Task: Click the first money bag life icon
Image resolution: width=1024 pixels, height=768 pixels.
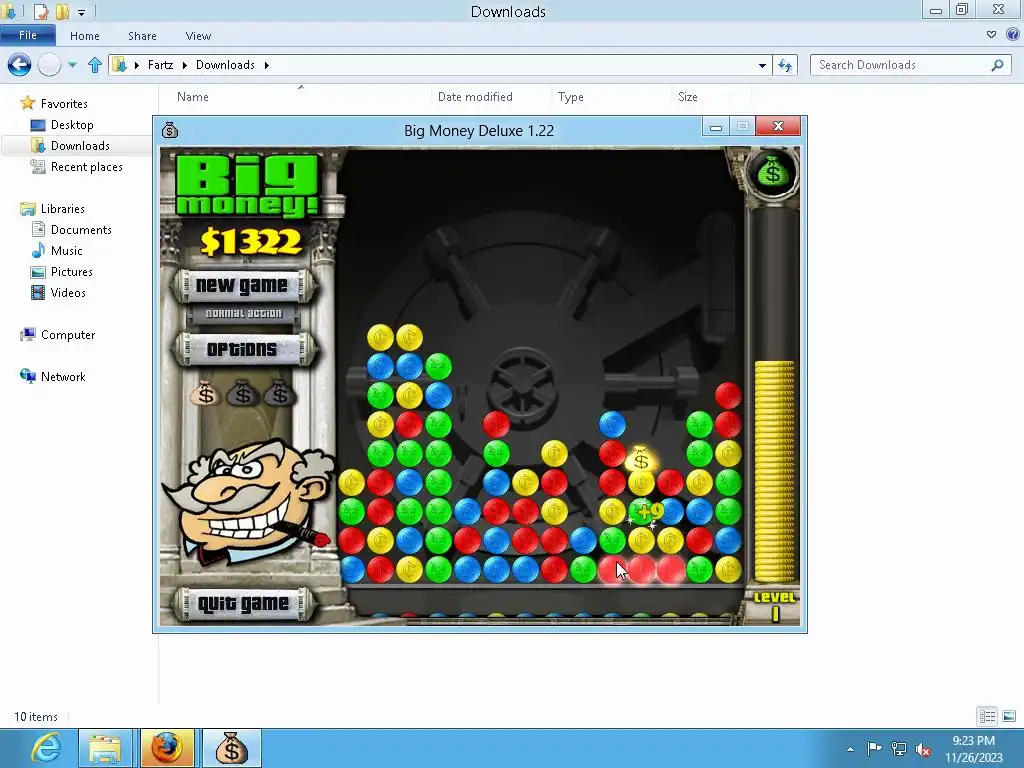Action: coord(206,393)
